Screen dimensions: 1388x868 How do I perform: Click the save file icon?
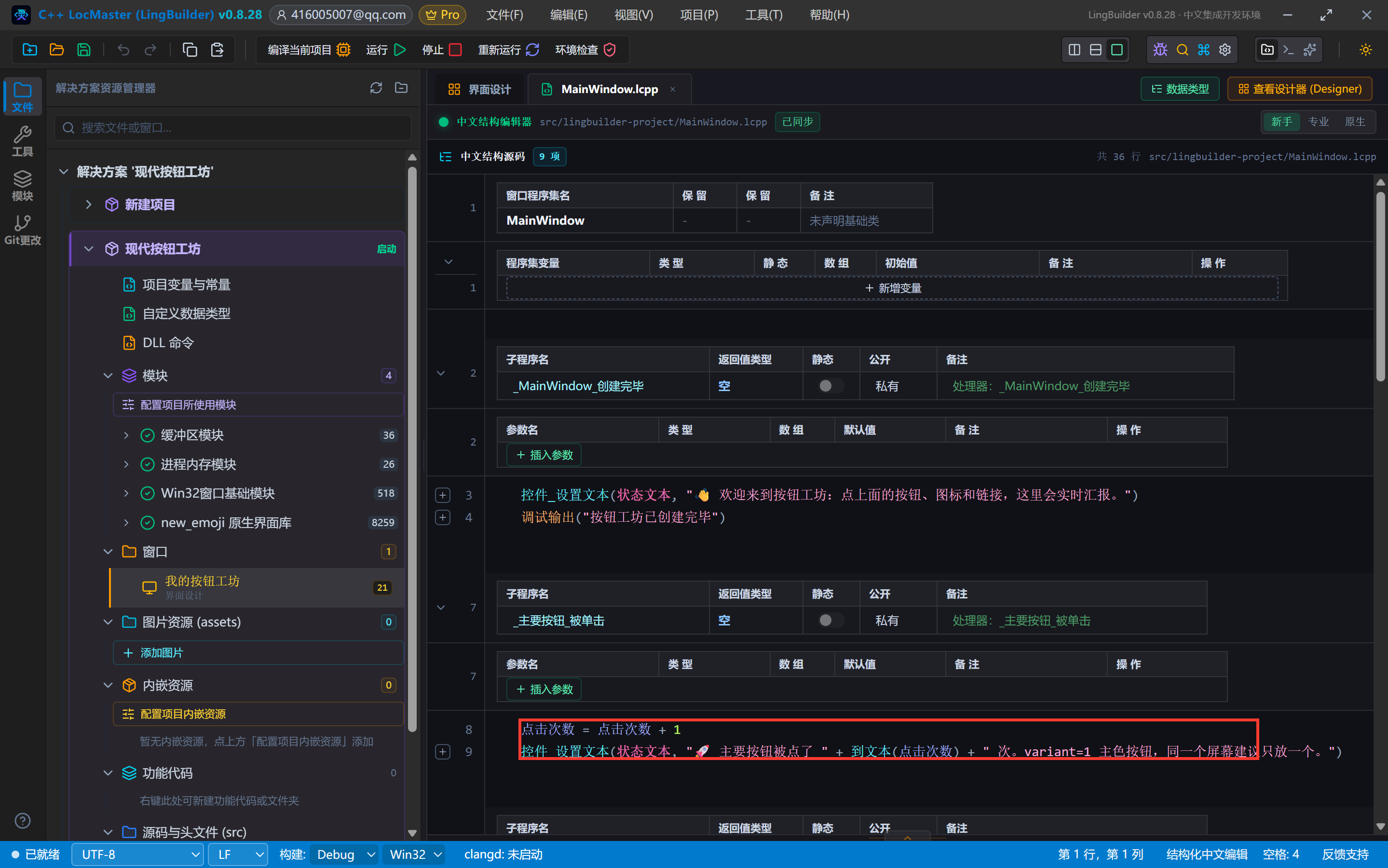tap(84, 50)
